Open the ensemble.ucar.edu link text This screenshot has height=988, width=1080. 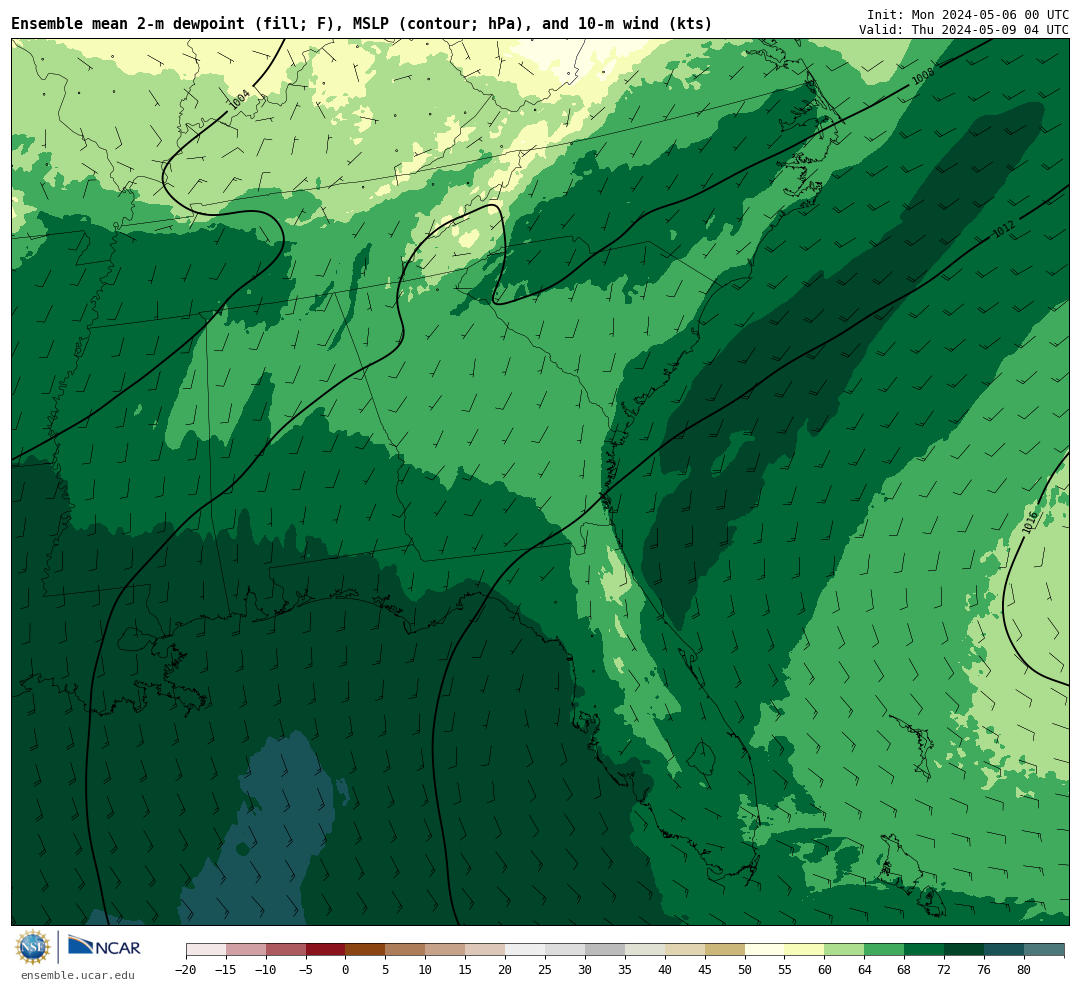(78, 975)
